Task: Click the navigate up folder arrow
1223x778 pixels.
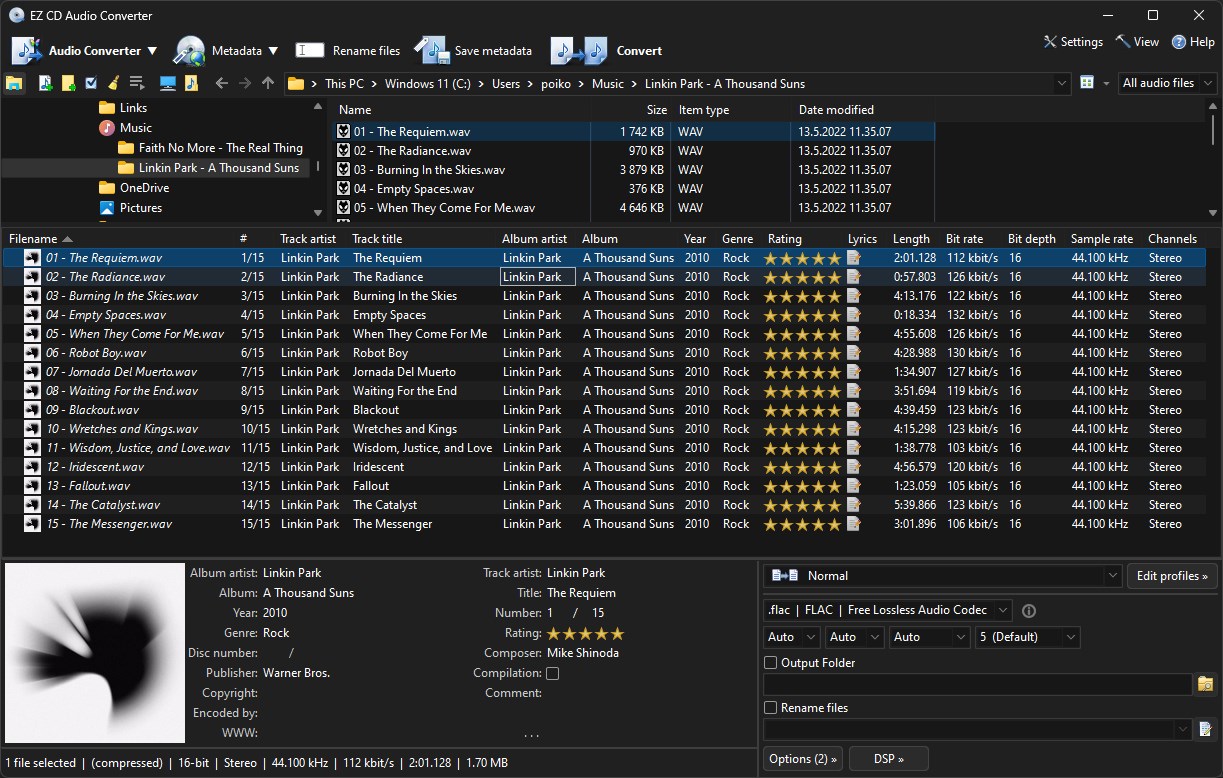Action: point(267,83)
